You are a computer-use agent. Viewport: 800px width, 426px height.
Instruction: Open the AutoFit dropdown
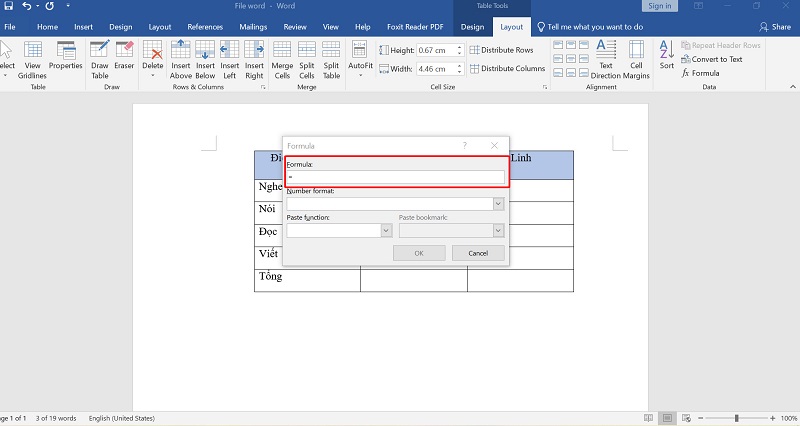[x=360, y=59]
